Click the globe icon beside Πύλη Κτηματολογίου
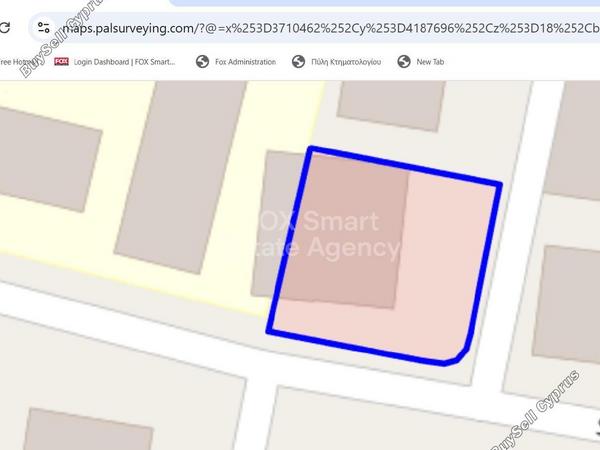Viewport: 600px width, 450px height. [298, 62]
